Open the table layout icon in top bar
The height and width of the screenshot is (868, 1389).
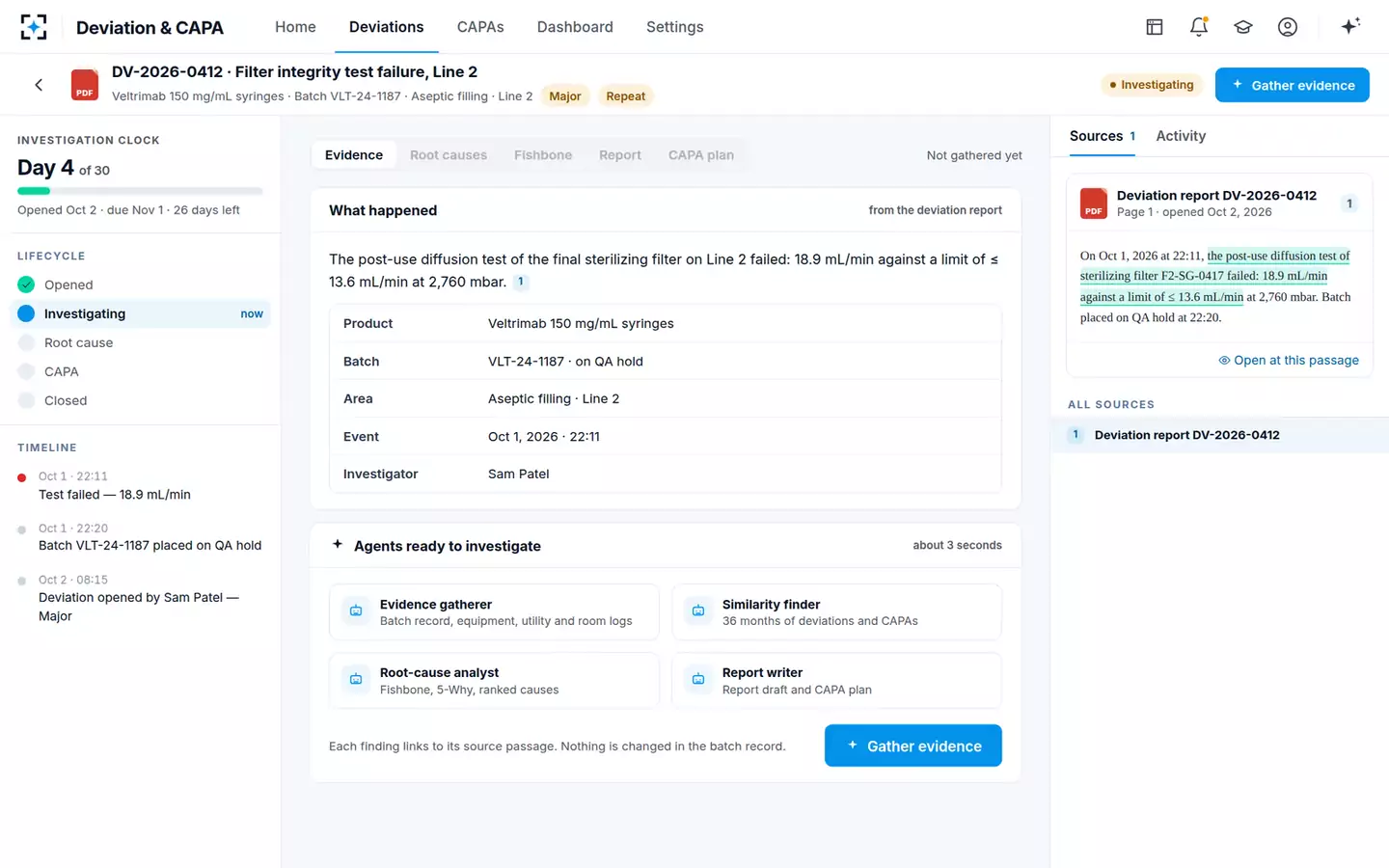tap(1155, 27)
